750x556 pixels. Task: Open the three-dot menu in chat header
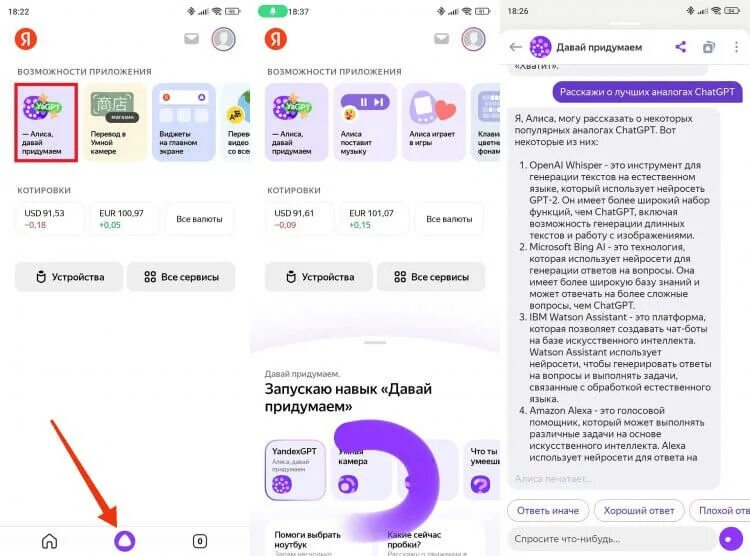coord(736,46)
